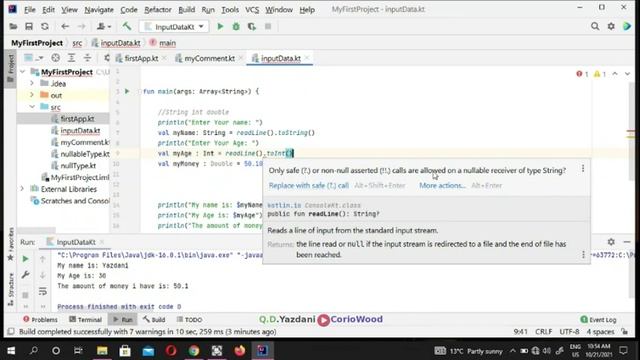Image resolution: width=640 pixels, height=360 pixels.
Task: Click the Debug bug icon
Action: pos(236,27)
